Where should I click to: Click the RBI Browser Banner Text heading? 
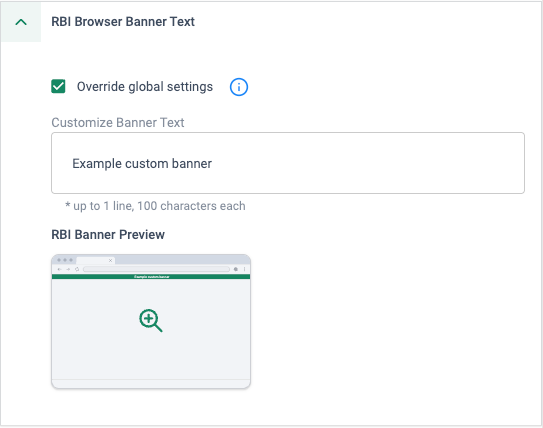coord(123,21)
